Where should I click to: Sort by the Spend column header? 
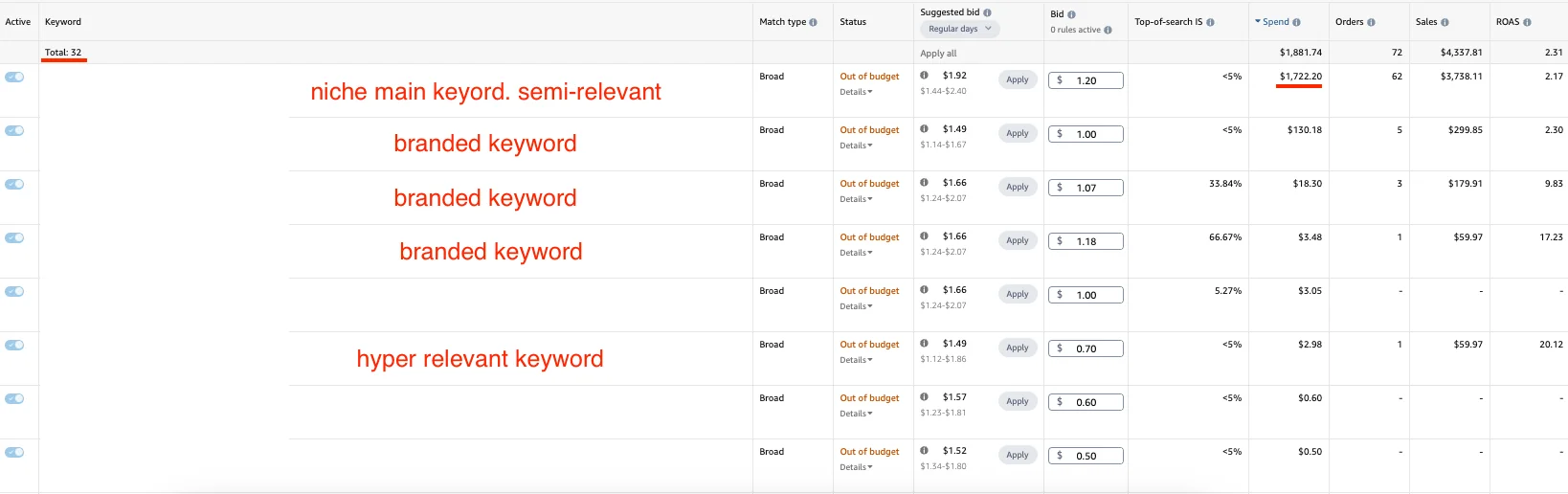click(1275, 22)
